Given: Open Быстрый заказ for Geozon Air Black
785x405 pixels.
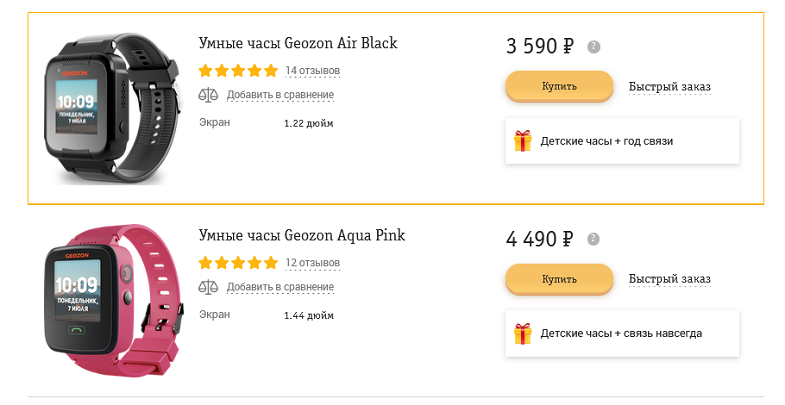Looking at the screenshot, I should (x=669, y=87).
